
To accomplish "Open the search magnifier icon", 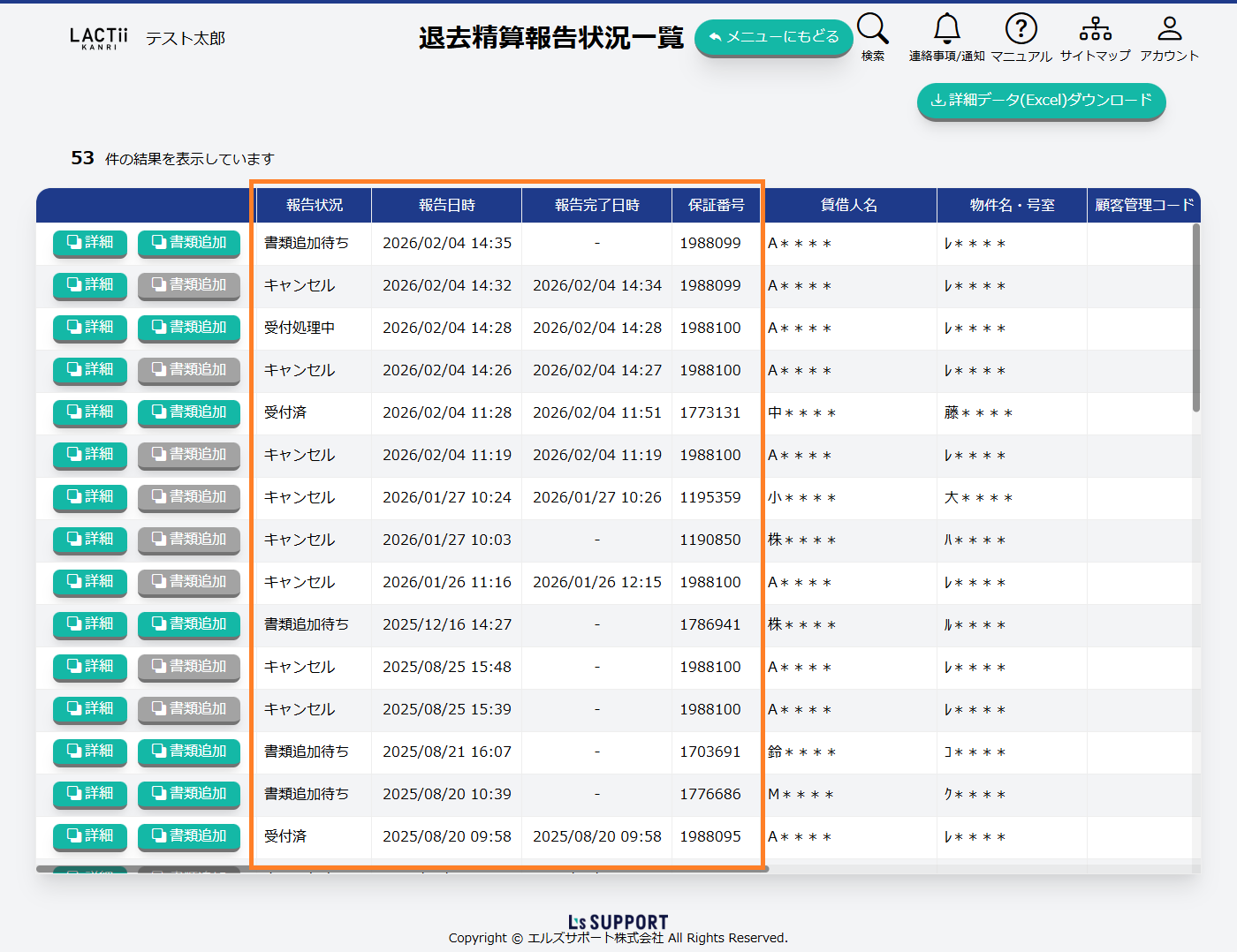I will [872, 30].
